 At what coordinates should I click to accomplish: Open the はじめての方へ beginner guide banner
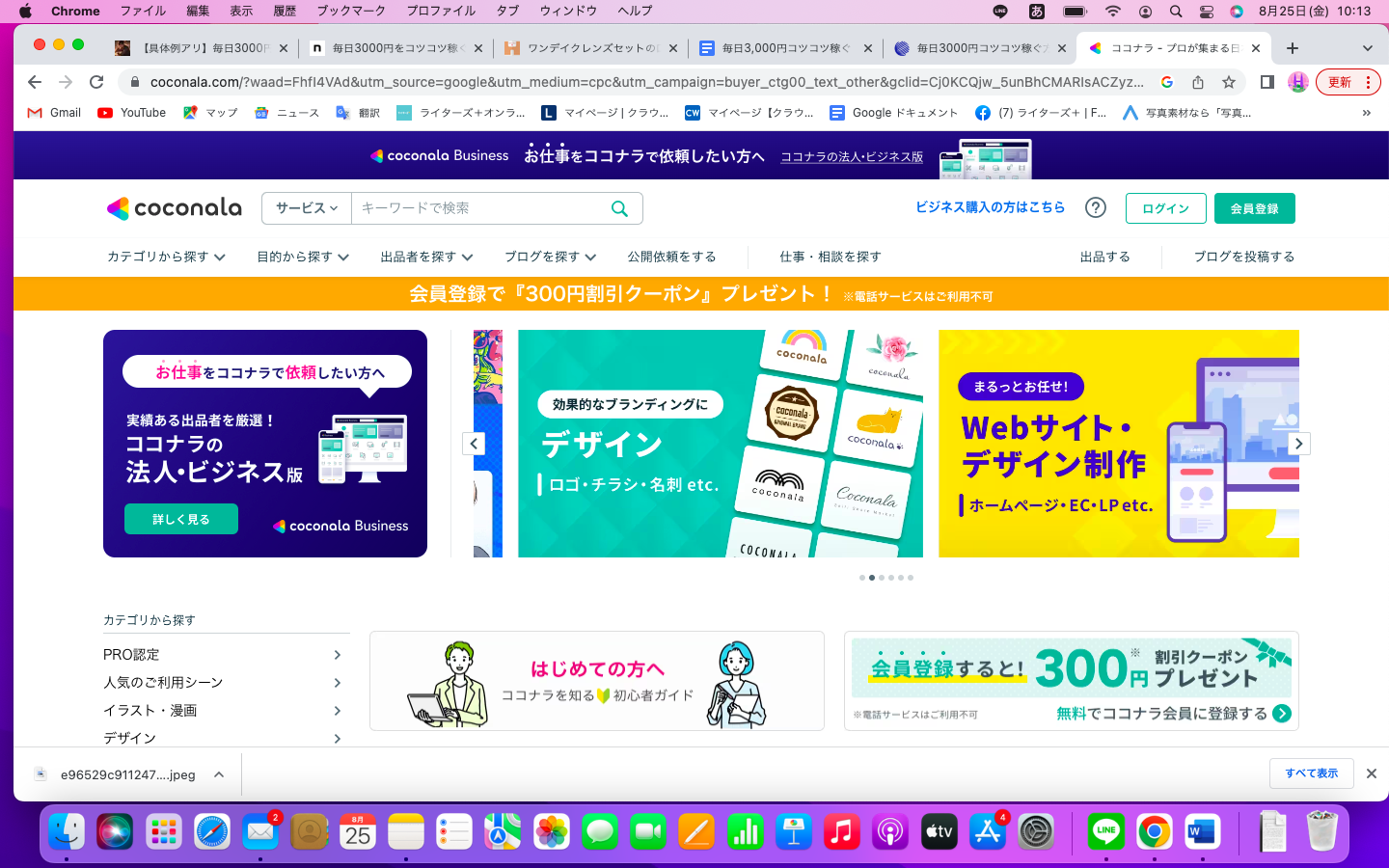pos(597,681)
